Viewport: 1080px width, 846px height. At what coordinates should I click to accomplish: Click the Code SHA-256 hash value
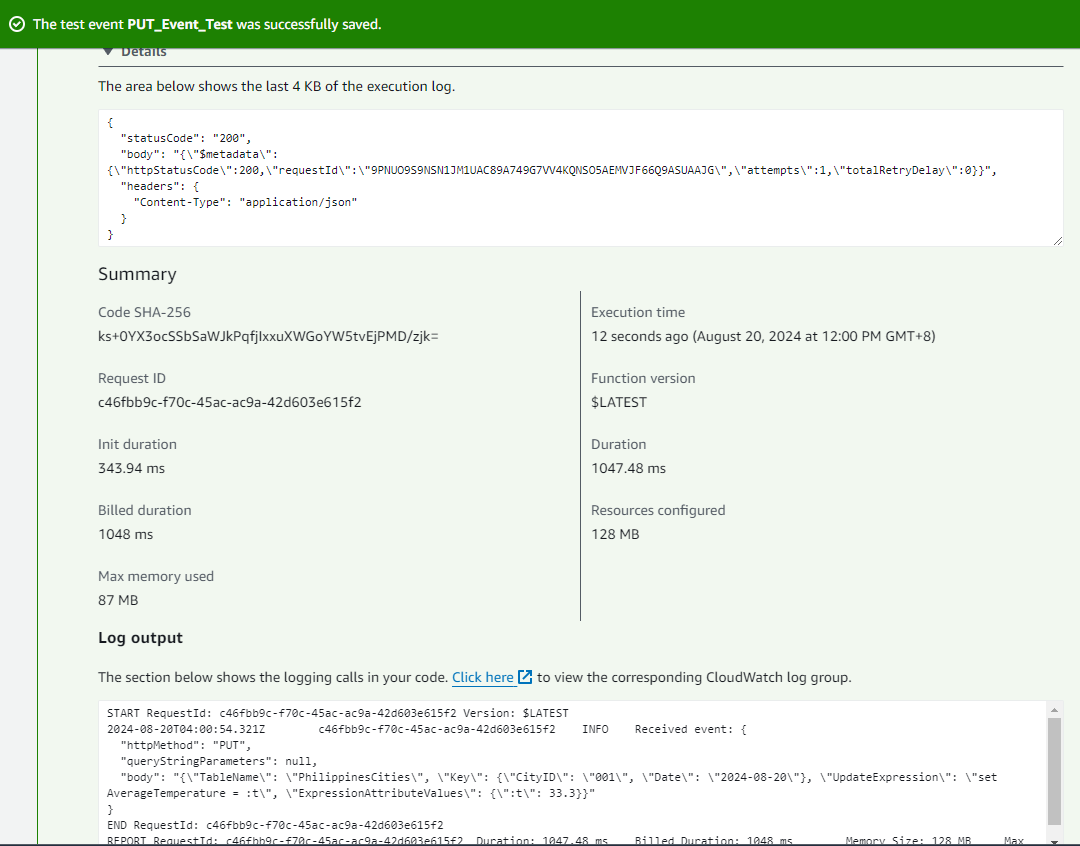(268, 336)
